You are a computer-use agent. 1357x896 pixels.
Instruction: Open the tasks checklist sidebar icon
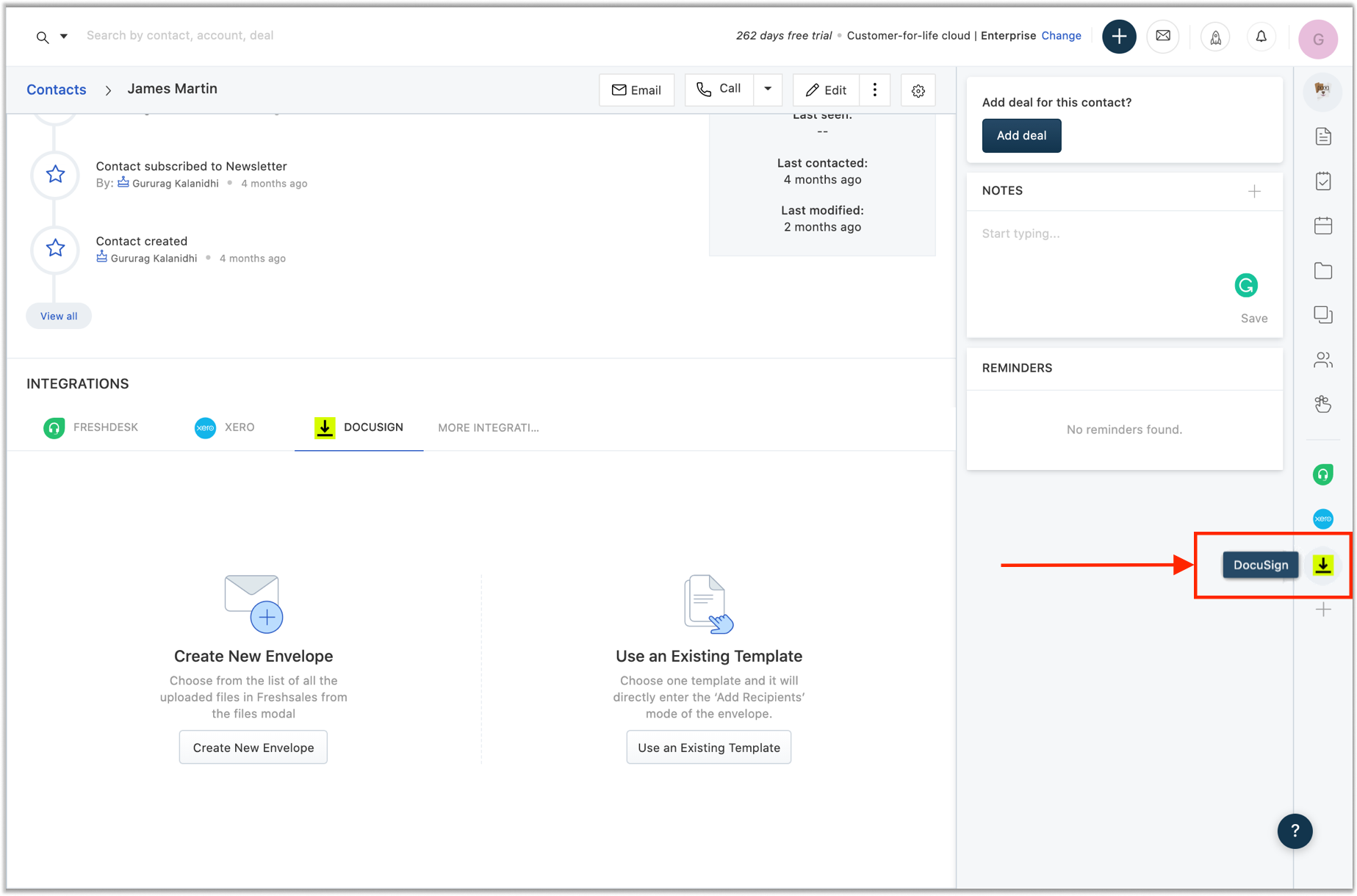coord(1323,181)
